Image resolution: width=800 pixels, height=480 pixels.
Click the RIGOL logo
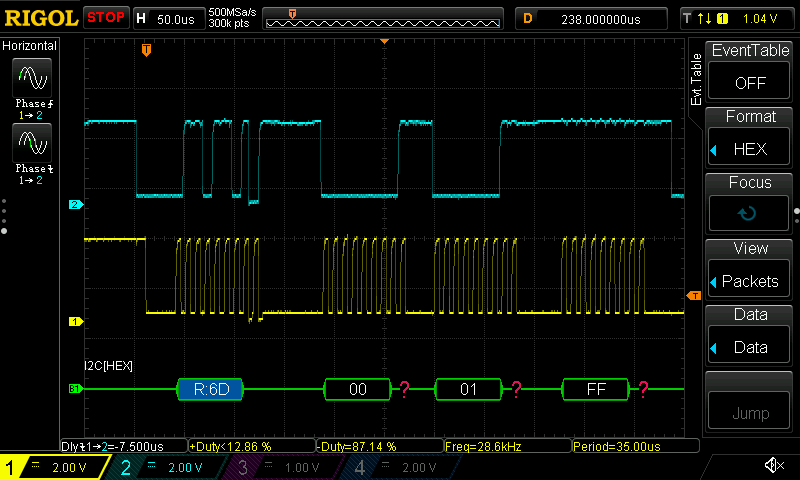pyautogui.click(x=41, y=18)
